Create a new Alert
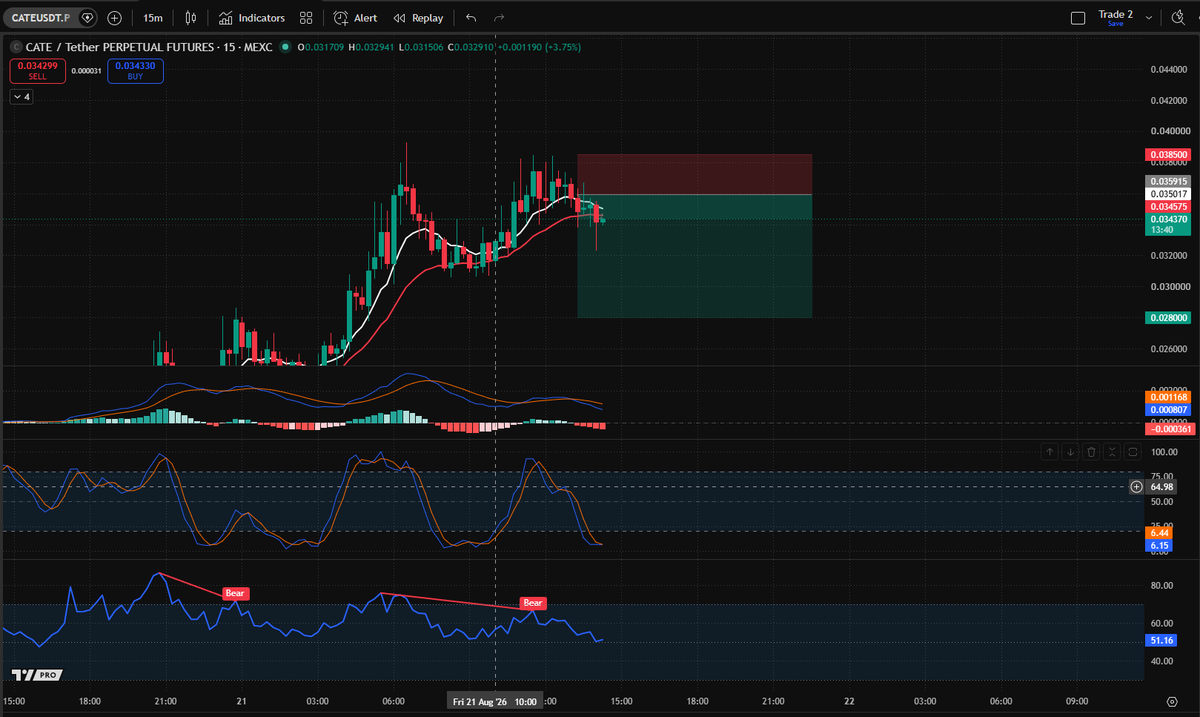1200x717 pixels. (355, 18)
